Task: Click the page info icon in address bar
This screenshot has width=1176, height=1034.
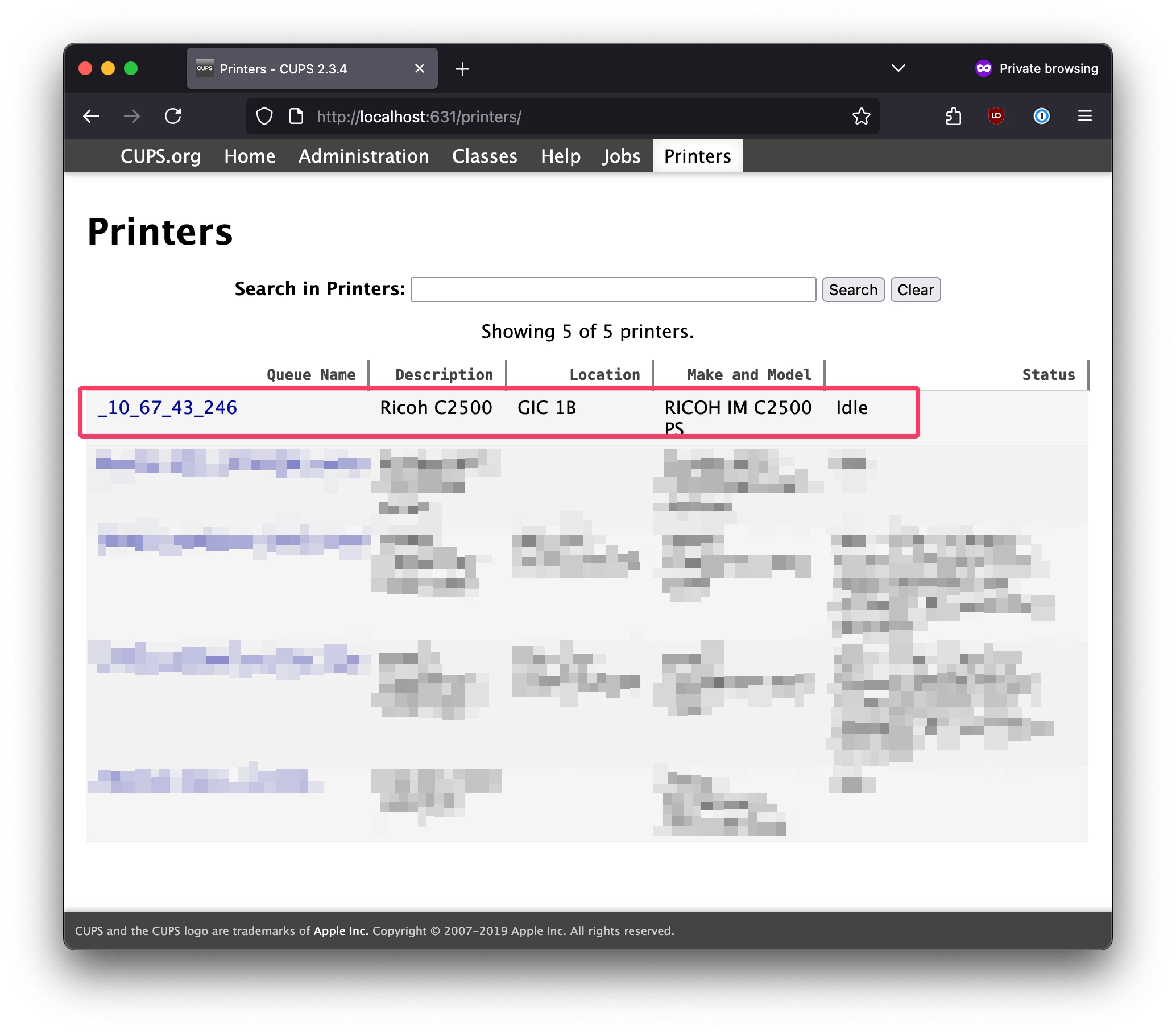Action: 296,117
